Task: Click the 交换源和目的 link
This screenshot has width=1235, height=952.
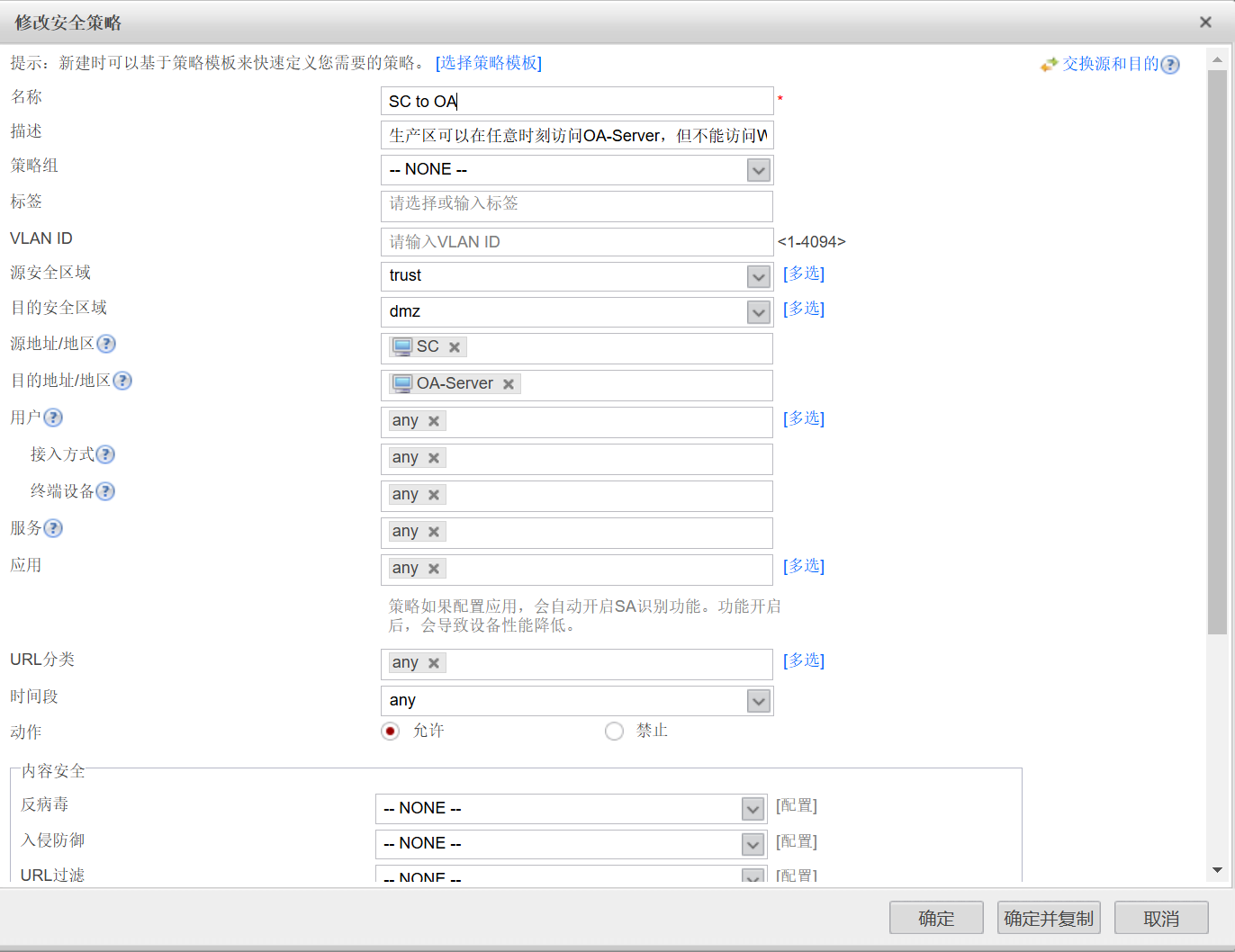Action: (x=1111, y=64)
